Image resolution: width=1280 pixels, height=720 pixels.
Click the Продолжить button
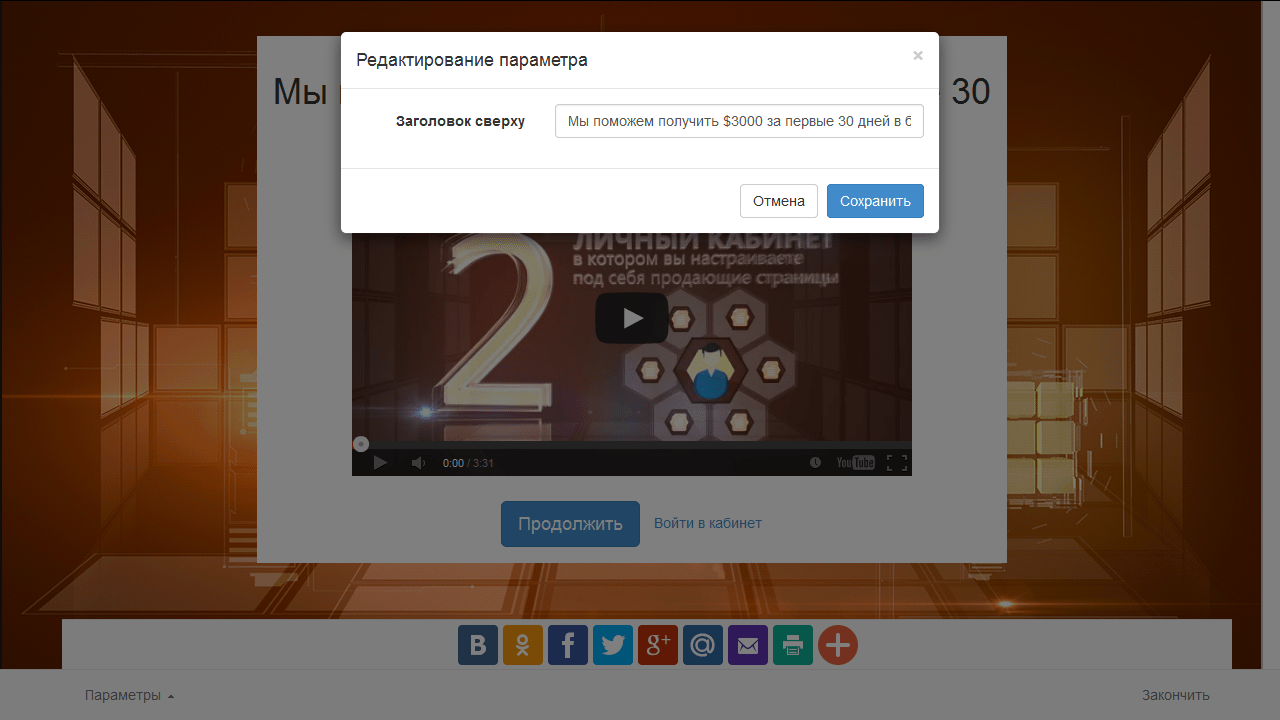pos(570,524)
